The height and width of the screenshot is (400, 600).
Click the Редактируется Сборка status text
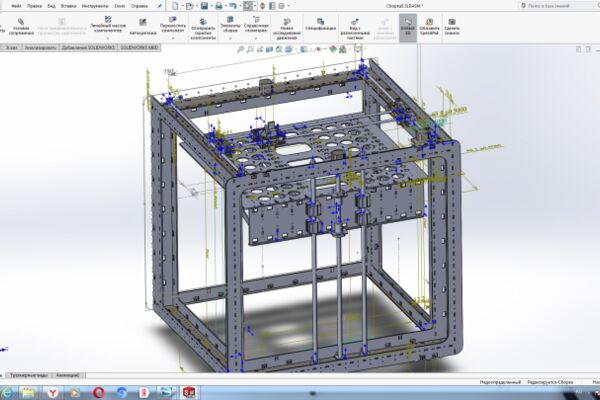tap(550, 382)
